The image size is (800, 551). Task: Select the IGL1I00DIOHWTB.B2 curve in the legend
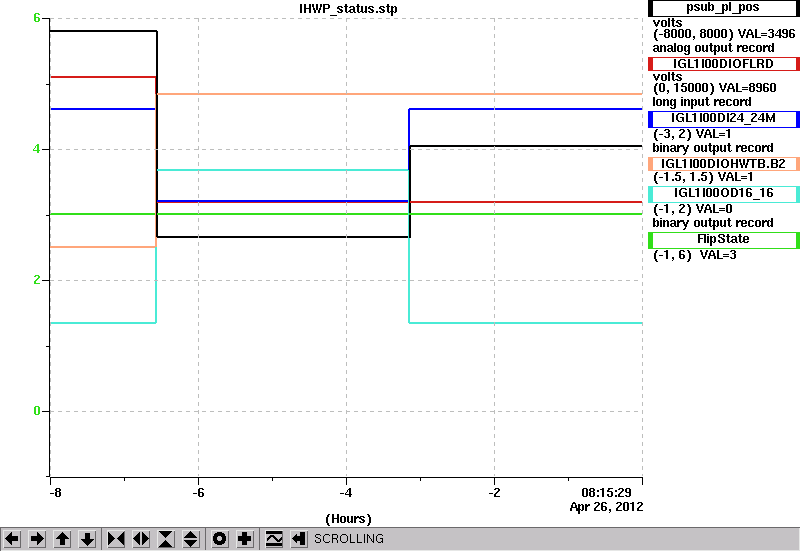[x=723, y=164]
